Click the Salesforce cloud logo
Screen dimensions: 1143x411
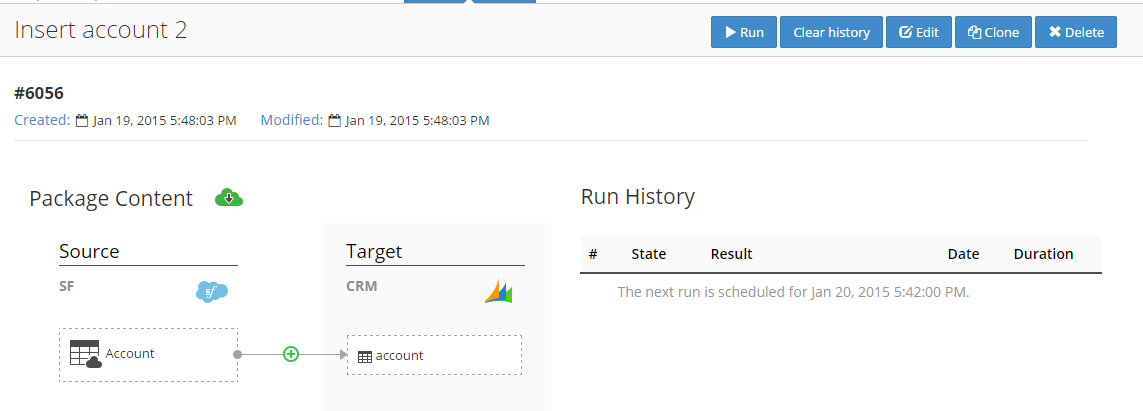coord(212,292)
